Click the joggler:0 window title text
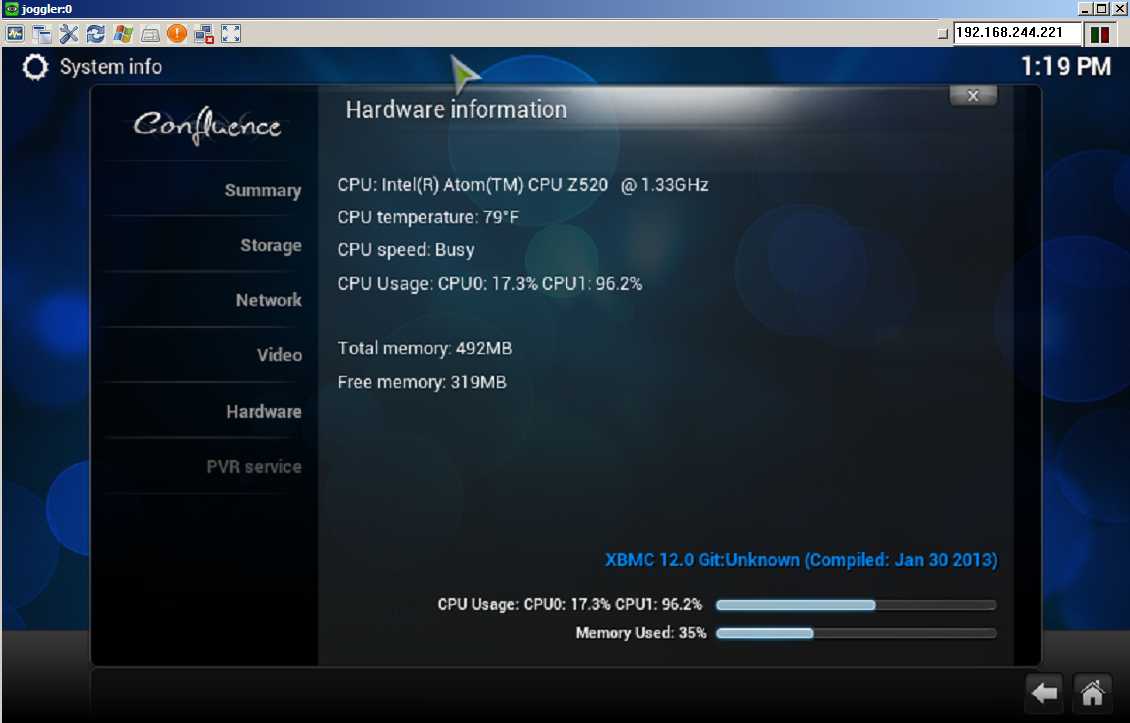This screenshot has width=1130, height=723. coord(47,9)
